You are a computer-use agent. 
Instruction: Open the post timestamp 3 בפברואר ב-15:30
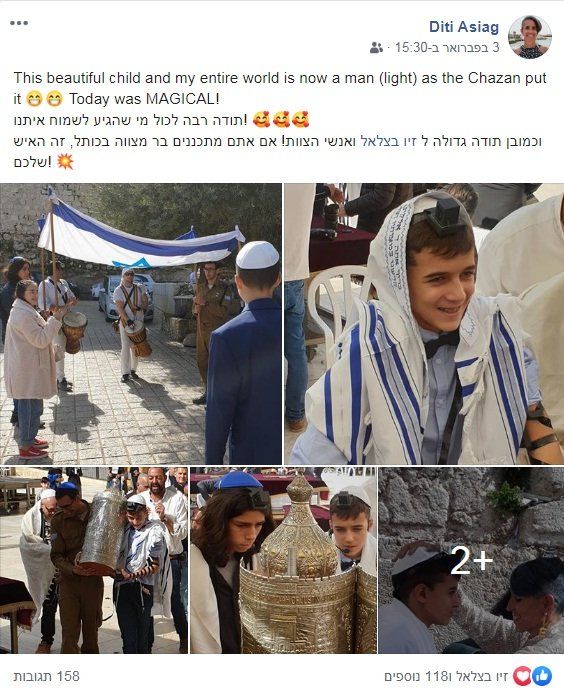pos(447,47)
